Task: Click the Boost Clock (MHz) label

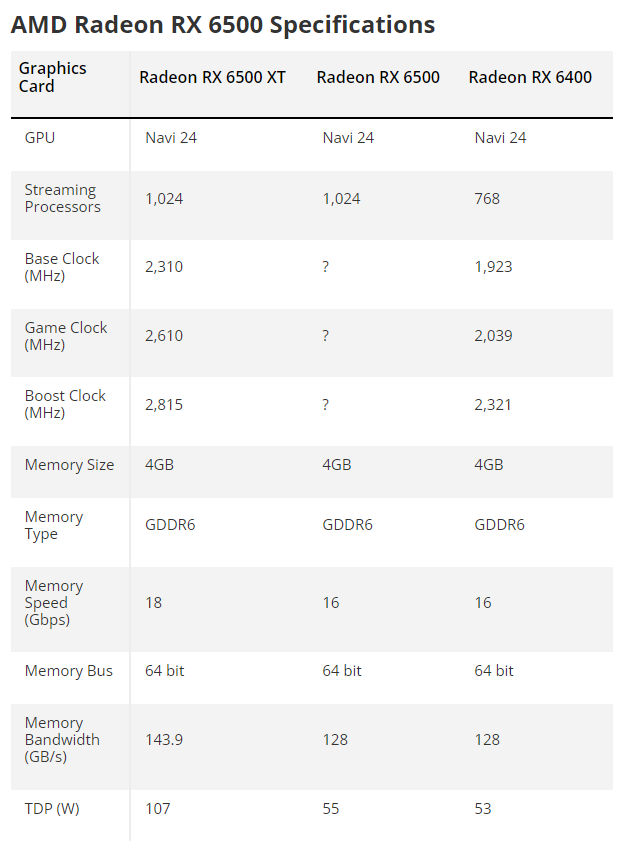Action: coord(65,404)
